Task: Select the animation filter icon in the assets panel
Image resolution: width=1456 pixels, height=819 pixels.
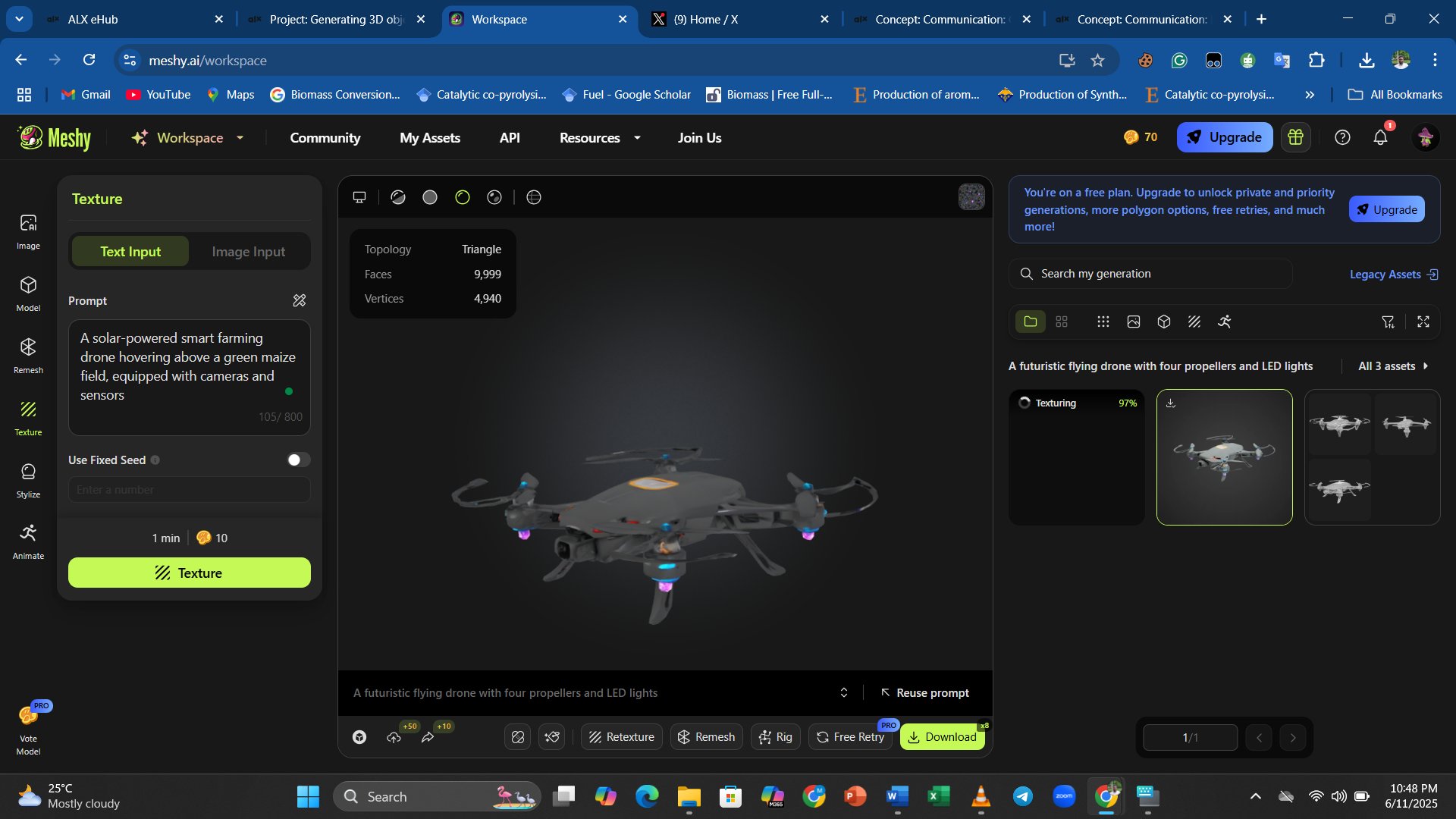Action: (1225, 322)
